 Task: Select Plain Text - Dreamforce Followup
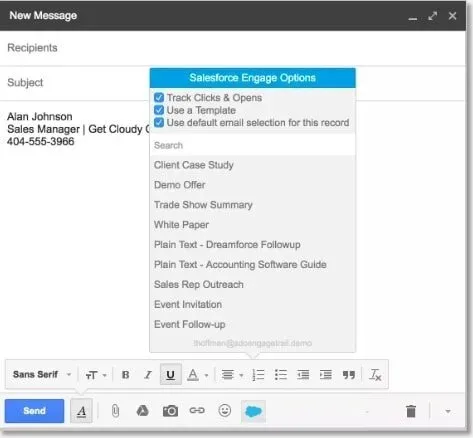click(x=253, y=245)
